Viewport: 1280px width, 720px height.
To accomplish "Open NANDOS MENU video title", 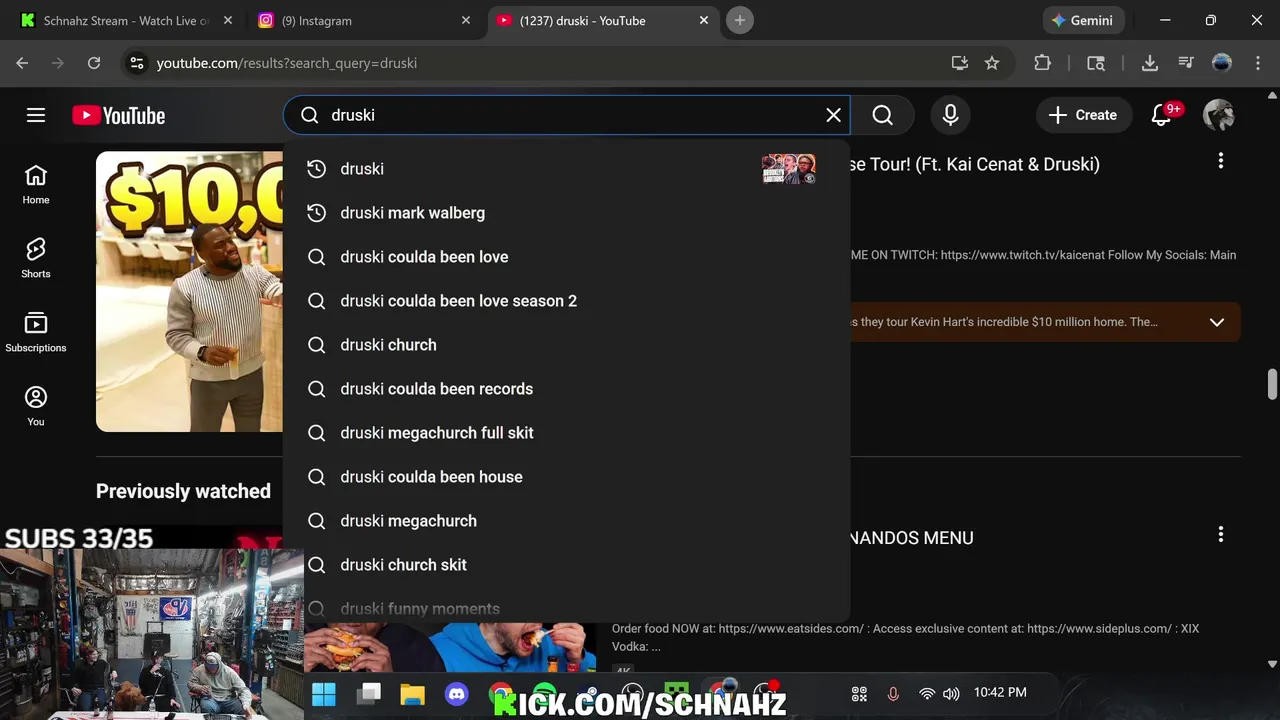I will click(x=911, y=538).
